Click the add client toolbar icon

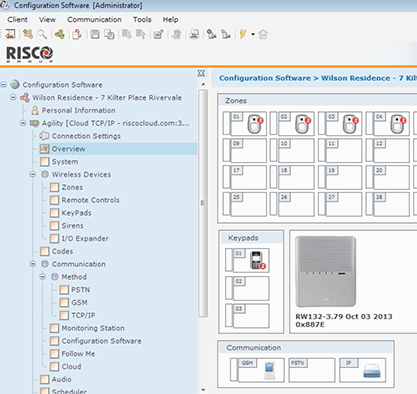(28, 34)
